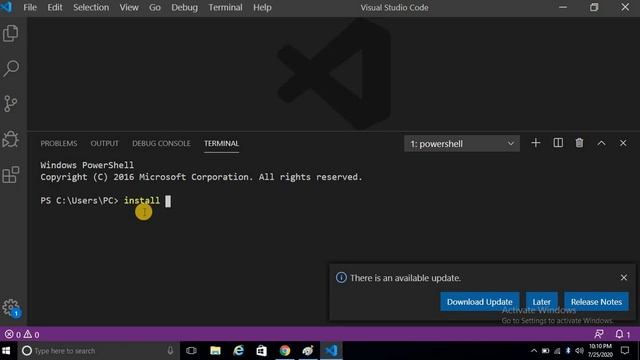Click the Later button in update notification

coord(541,302)
